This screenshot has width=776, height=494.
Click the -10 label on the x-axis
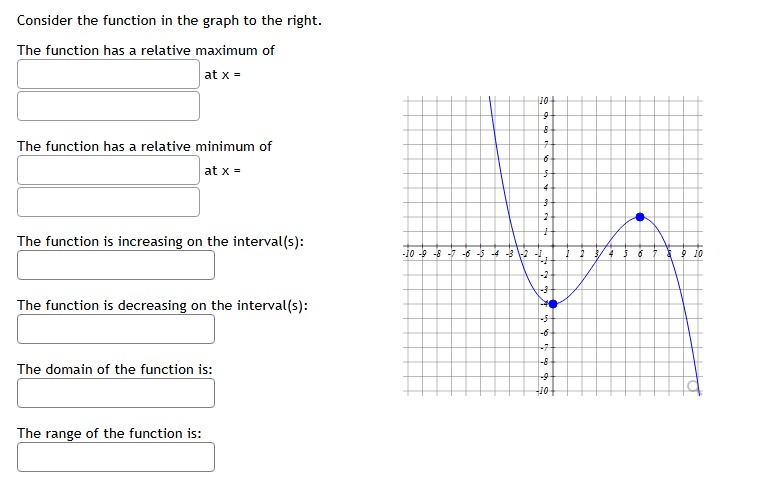coord(409,254)
